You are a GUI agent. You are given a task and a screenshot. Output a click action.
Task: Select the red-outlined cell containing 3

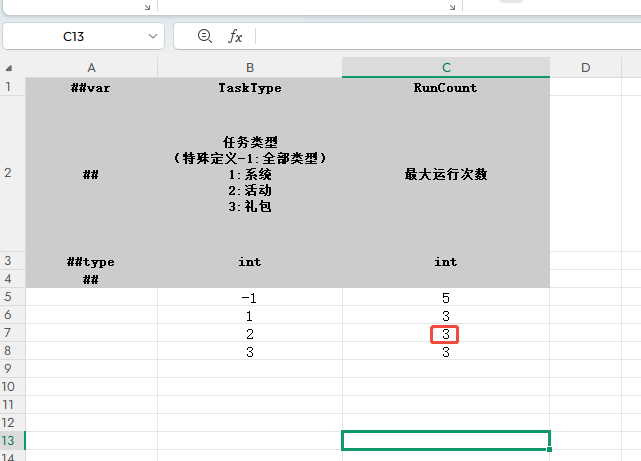point(446,334)
